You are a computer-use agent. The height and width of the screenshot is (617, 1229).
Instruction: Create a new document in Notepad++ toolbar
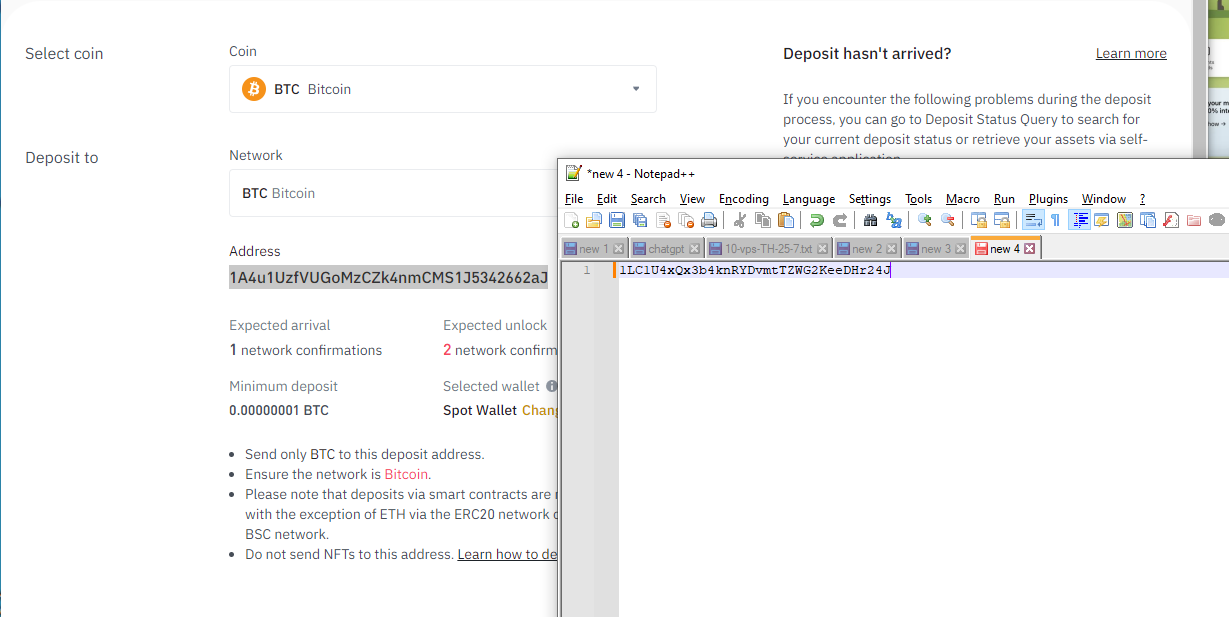click(x=572, y=220)
